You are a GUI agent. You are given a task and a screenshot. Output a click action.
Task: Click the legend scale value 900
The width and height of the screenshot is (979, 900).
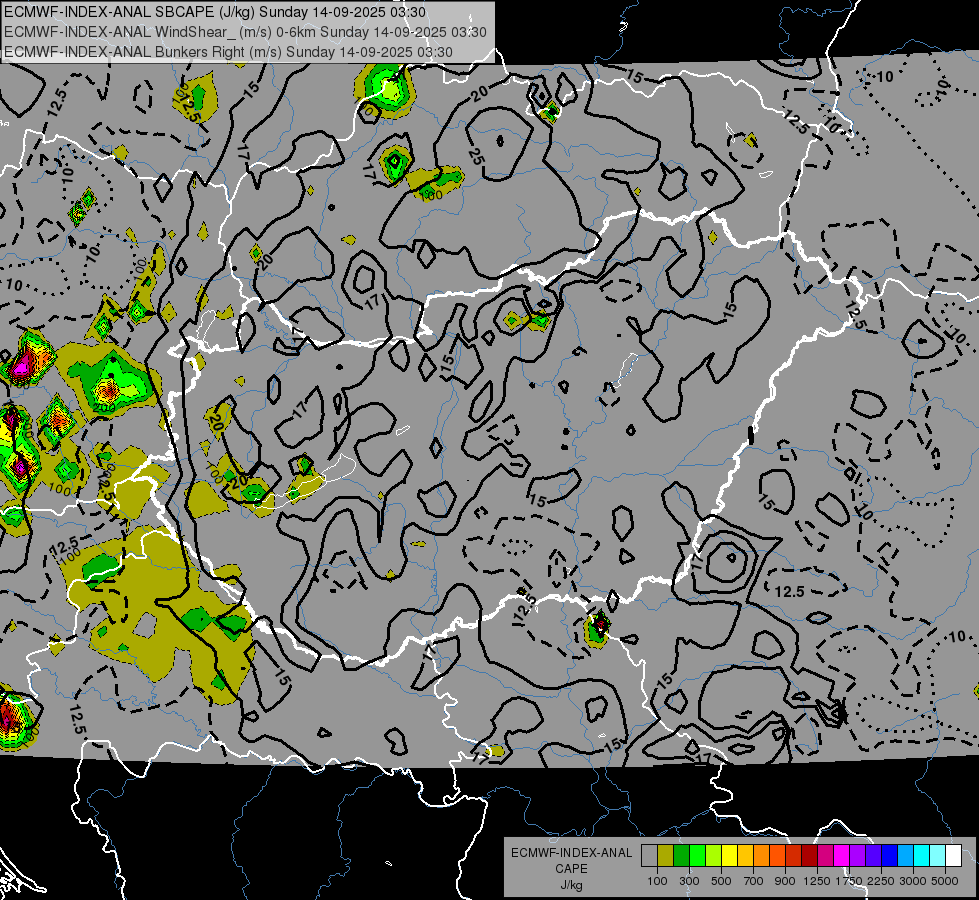point(785,881)
